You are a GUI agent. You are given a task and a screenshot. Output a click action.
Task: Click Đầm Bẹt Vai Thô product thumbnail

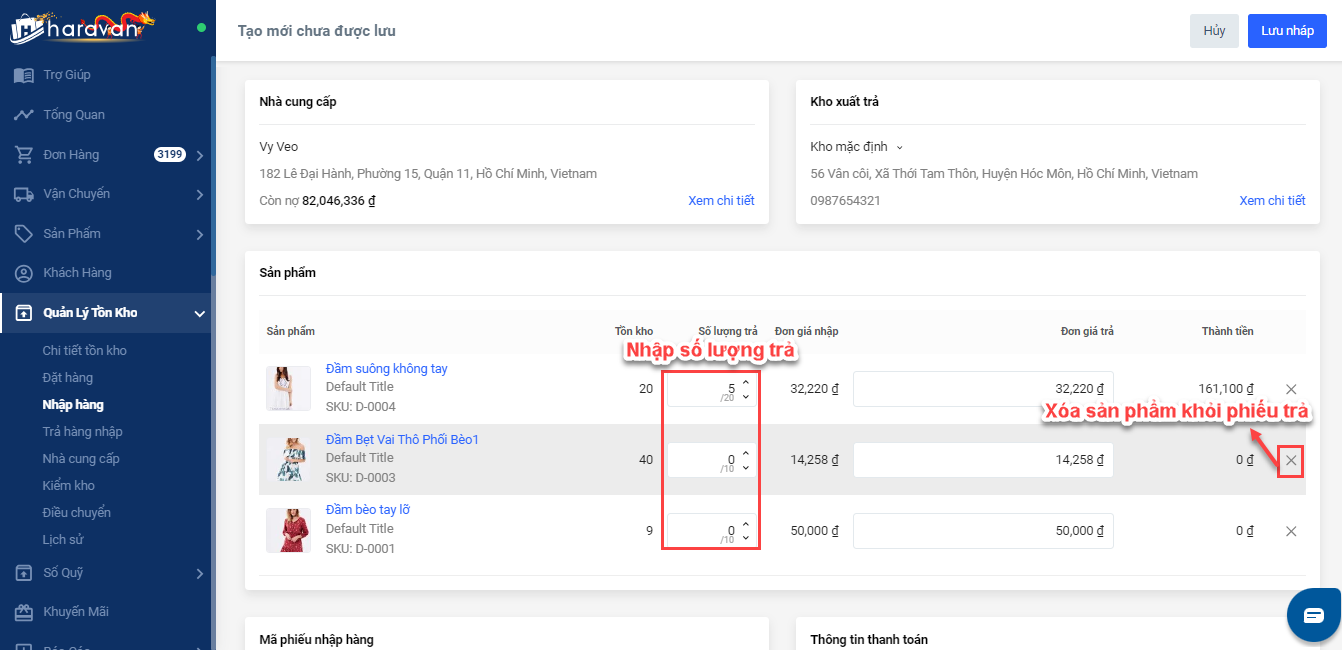(x=288, y=460)
